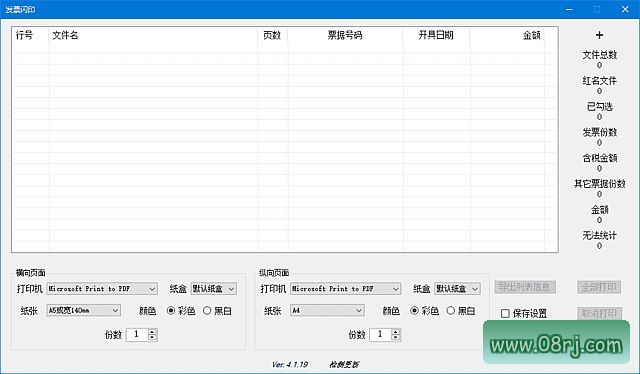Decrease landscape page copies by one
Viewport: 640px width, 374px height.
[x=152, y=338]
